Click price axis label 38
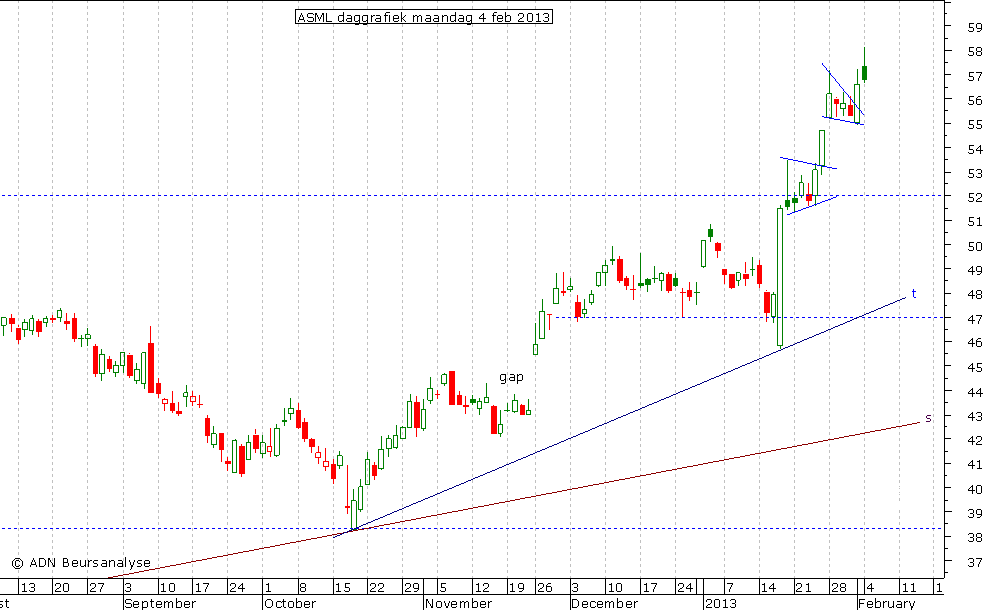Screen dimensions: 985x610 pyautogui.click(x=975, y=538)
